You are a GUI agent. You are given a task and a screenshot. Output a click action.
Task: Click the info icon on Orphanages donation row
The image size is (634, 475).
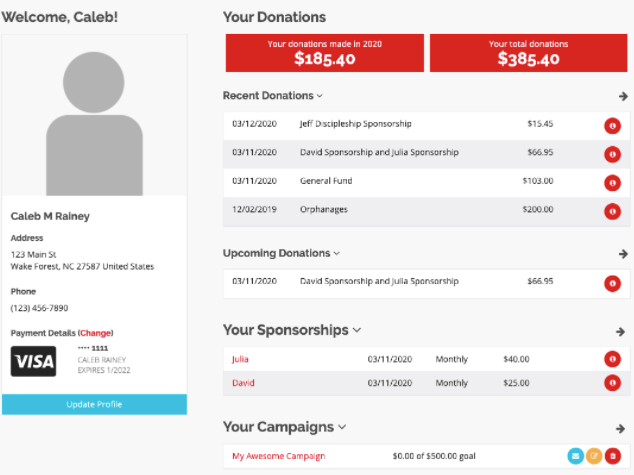(x=612, y=211)
